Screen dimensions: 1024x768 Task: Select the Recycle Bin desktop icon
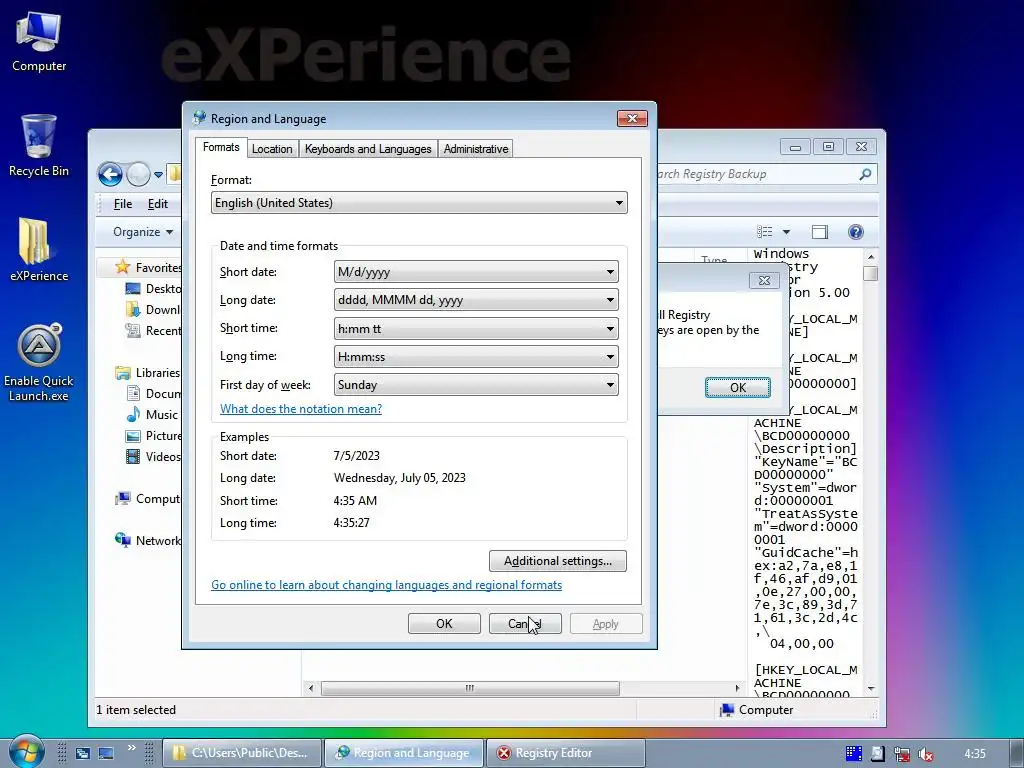coord(39,146)
